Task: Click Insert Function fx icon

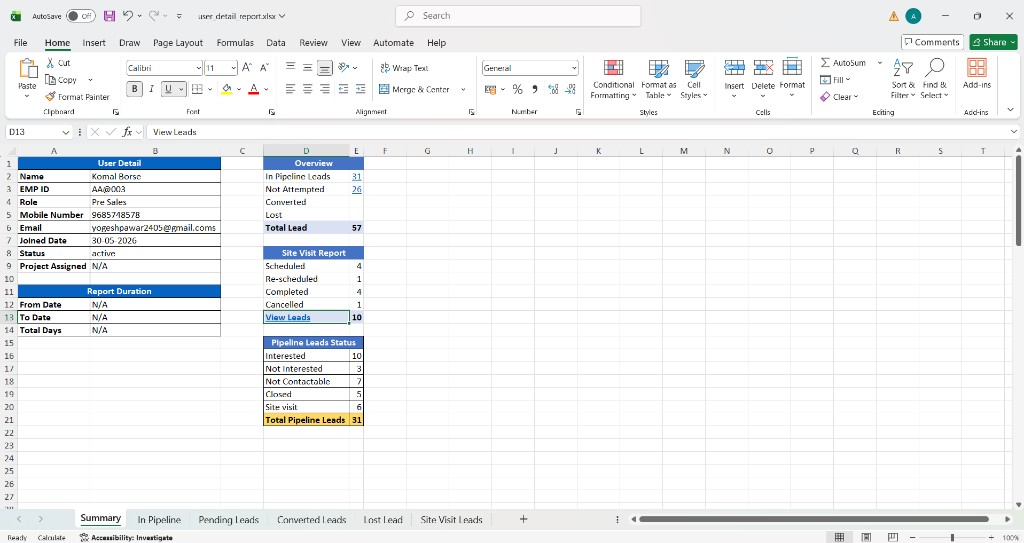Action: [x=127, y=132]
